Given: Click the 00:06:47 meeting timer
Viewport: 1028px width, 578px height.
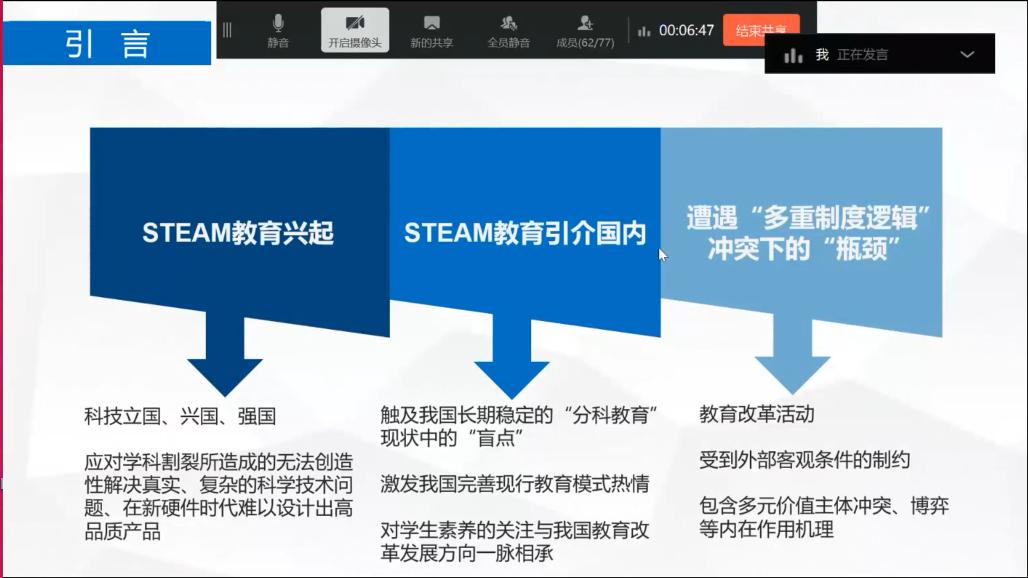Looking at the screenshot, I should pos(685,30).
